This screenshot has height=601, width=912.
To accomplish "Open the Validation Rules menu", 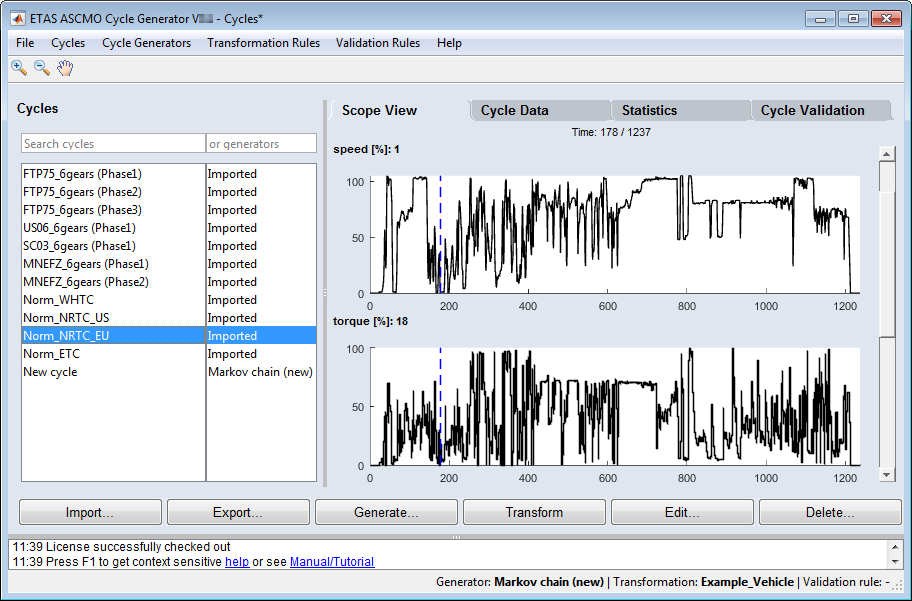I will coord(377,43).
